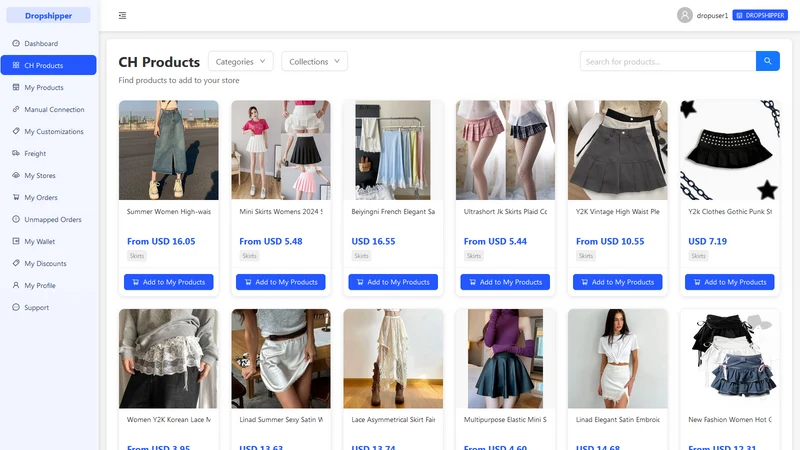Screen dimensions: 800x450
Task: Click the price From USD 16.05
Action: 161,241
